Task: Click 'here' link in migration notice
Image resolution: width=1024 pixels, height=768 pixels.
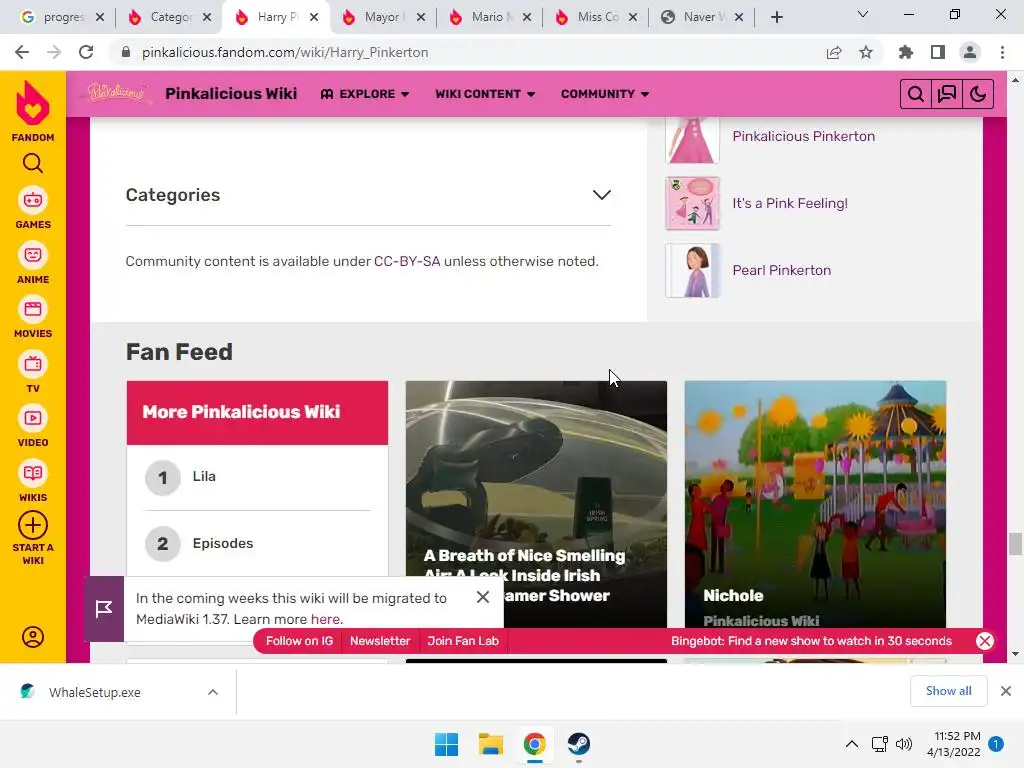Action: pyautogui.click(x=325, y=618)
